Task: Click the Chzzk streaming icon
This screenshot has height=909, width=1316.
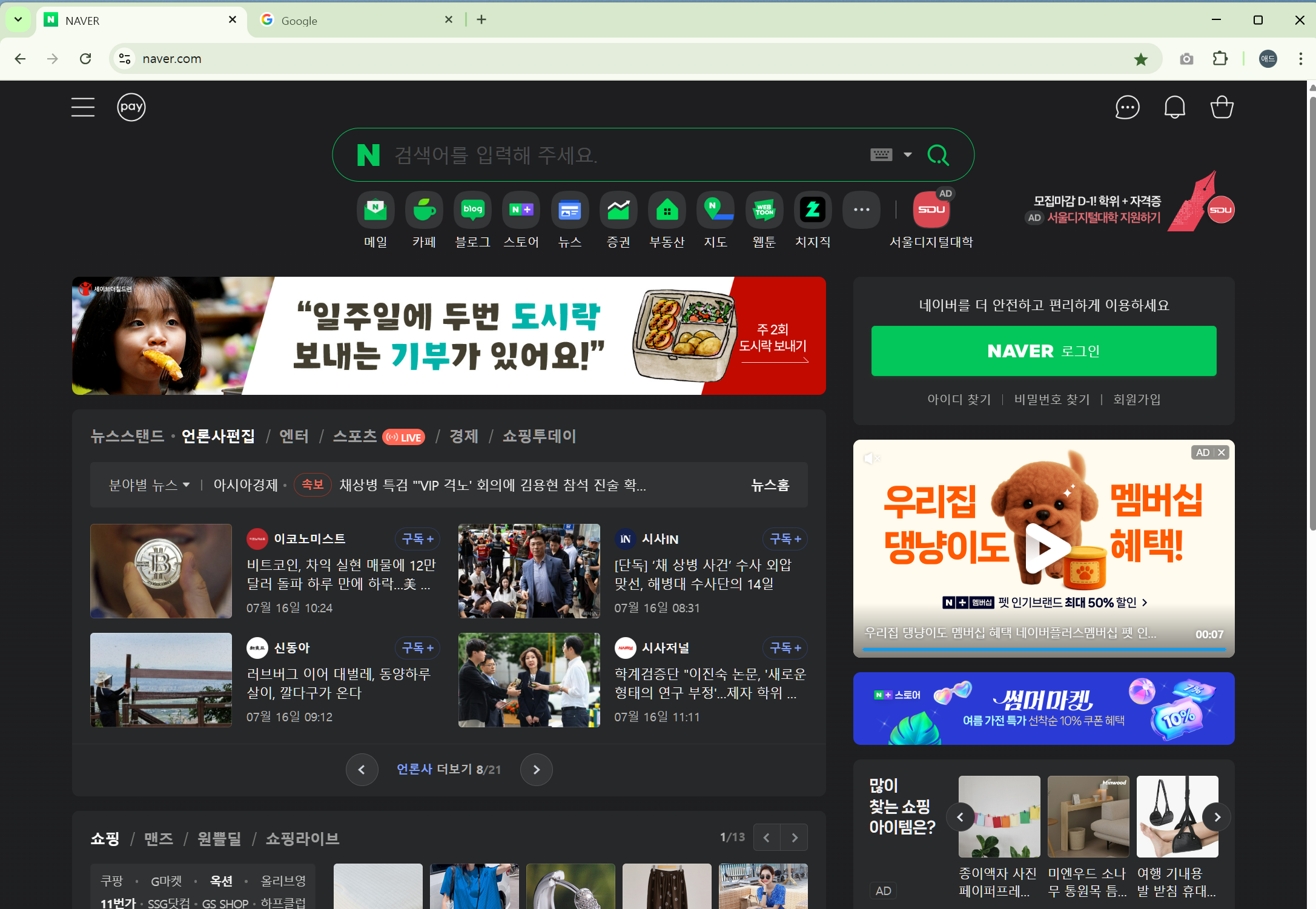Action: pyautogui.click(x=813, y=210)
